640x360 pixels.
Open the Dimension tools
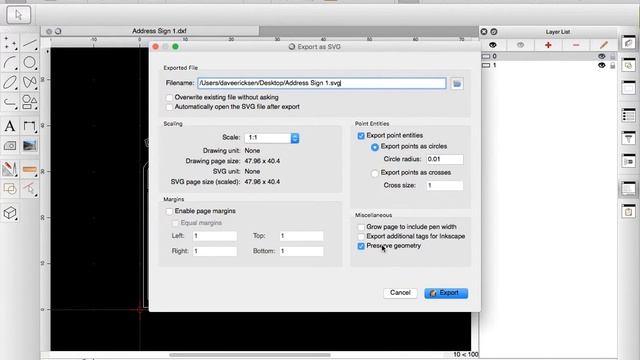coord(29,126)
